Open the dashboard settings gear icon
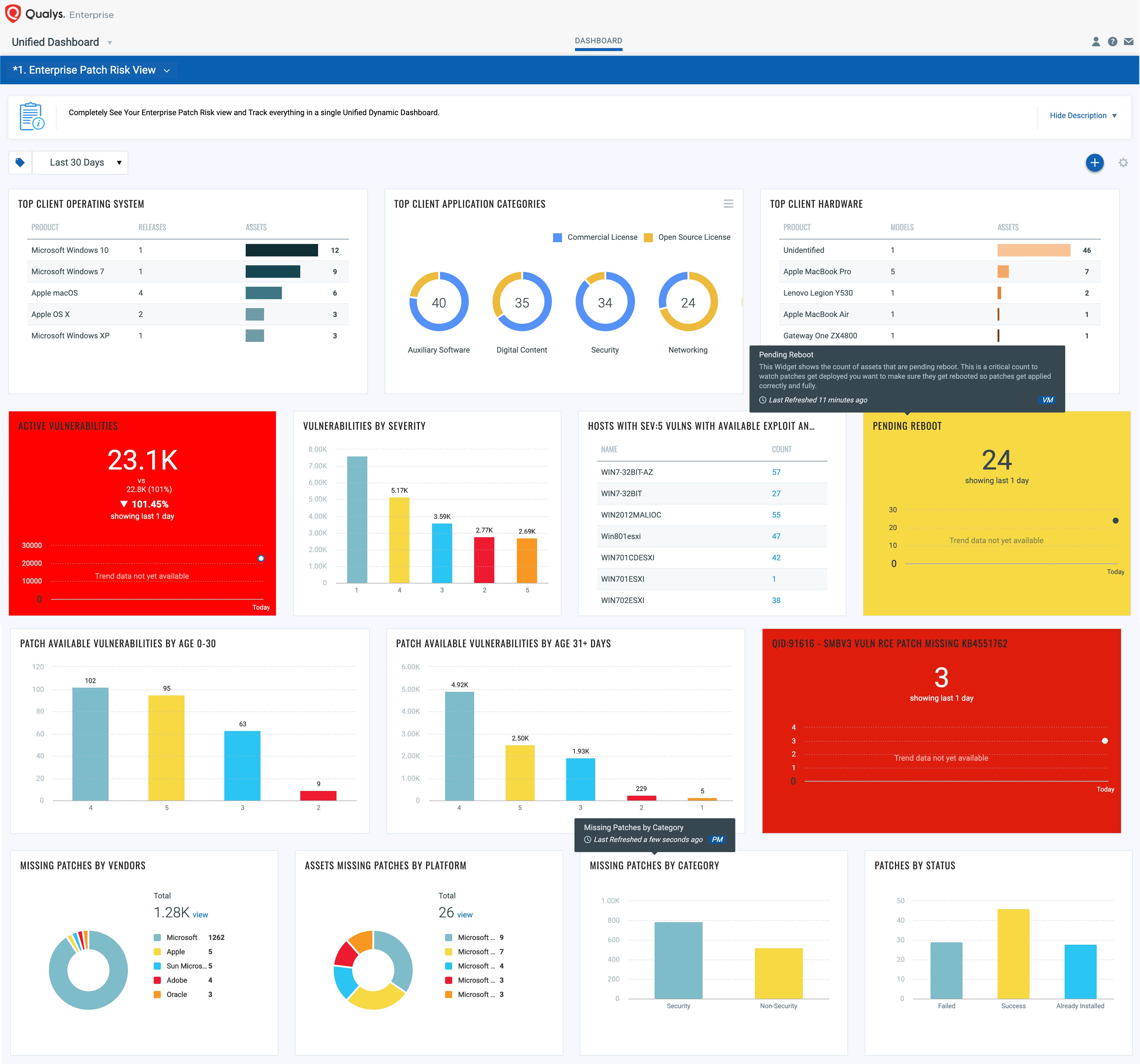Viewport: 1140px width, 1064px height. (1123, 163)
